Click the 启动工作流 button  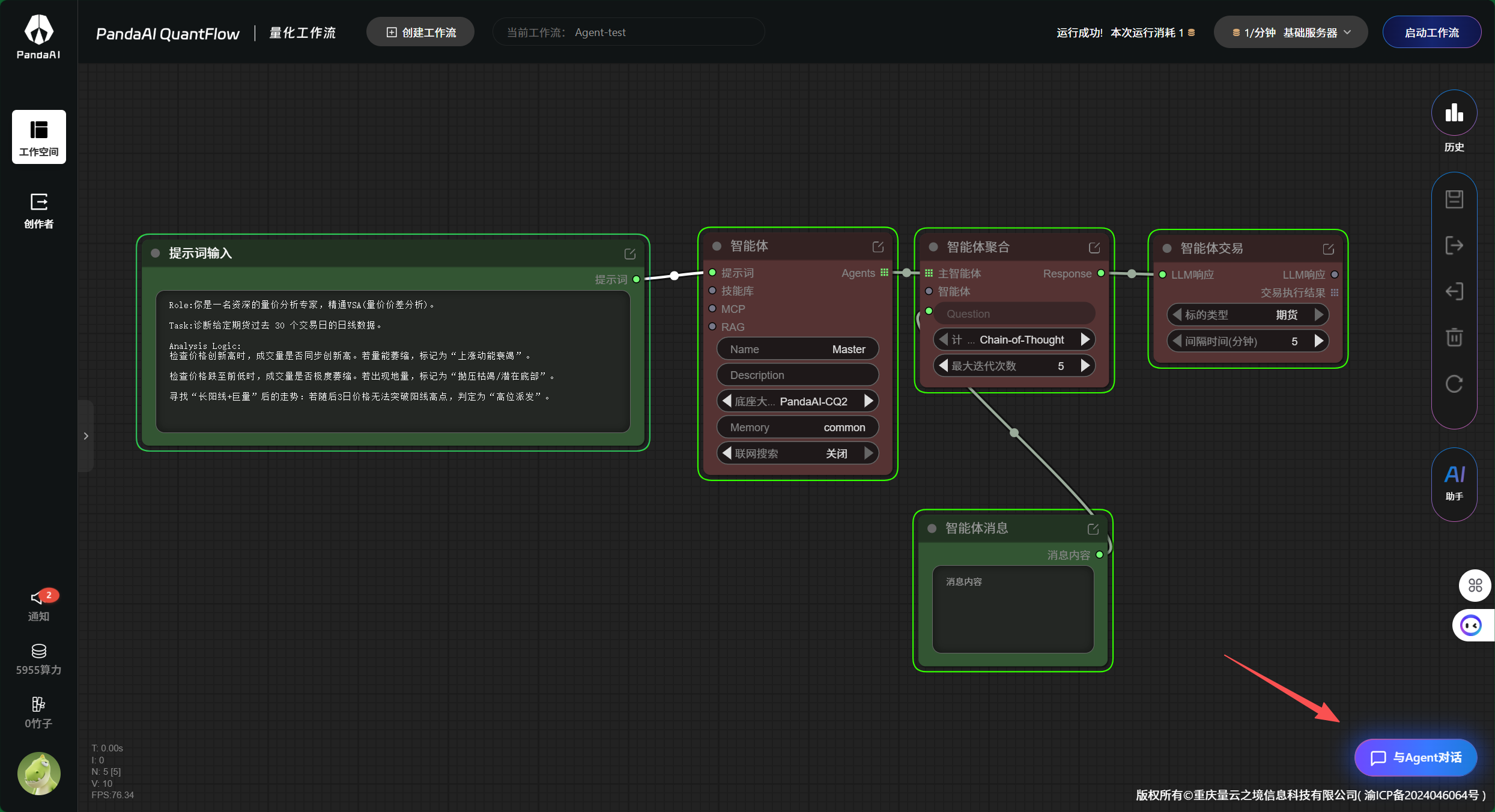point(1431,32)
